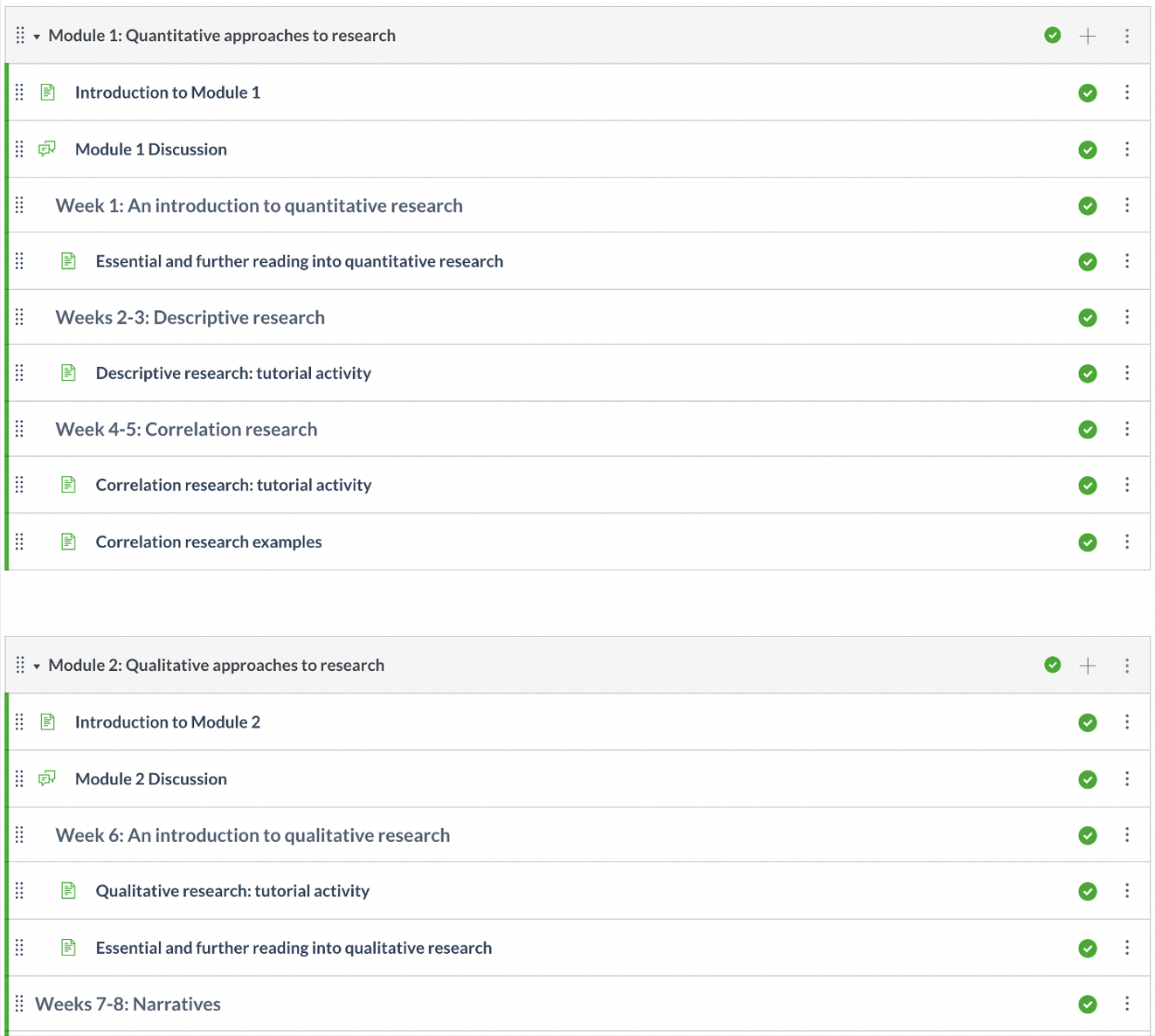Click discussion icon beside Module 1 Discussion
The image size is (1155, 1036).
pyautogui.click(x=47, y=148)
